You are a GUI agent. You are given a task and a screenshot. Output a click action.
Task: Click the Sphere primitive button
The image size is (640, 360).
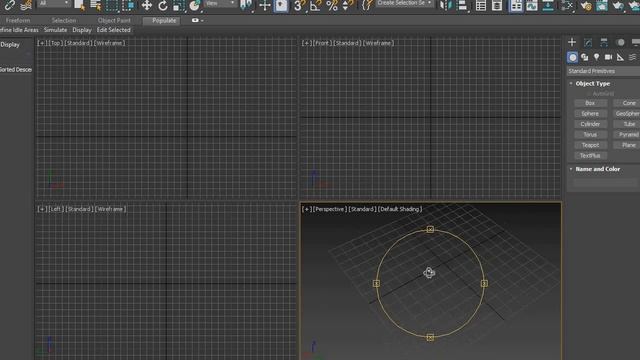pyautogui.click(x=590, y=114)
